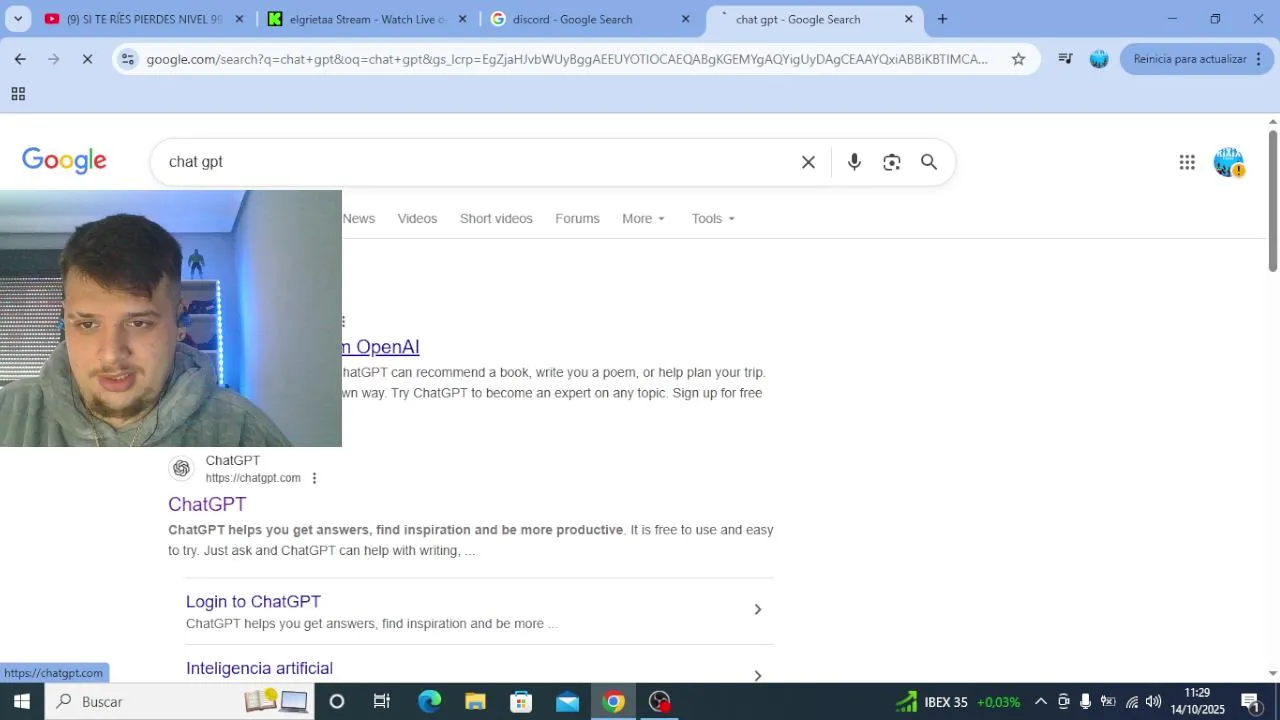The image size is (1280, 720).
Task: Open more options for ChatGPT result
Action: tap(314, 478)
